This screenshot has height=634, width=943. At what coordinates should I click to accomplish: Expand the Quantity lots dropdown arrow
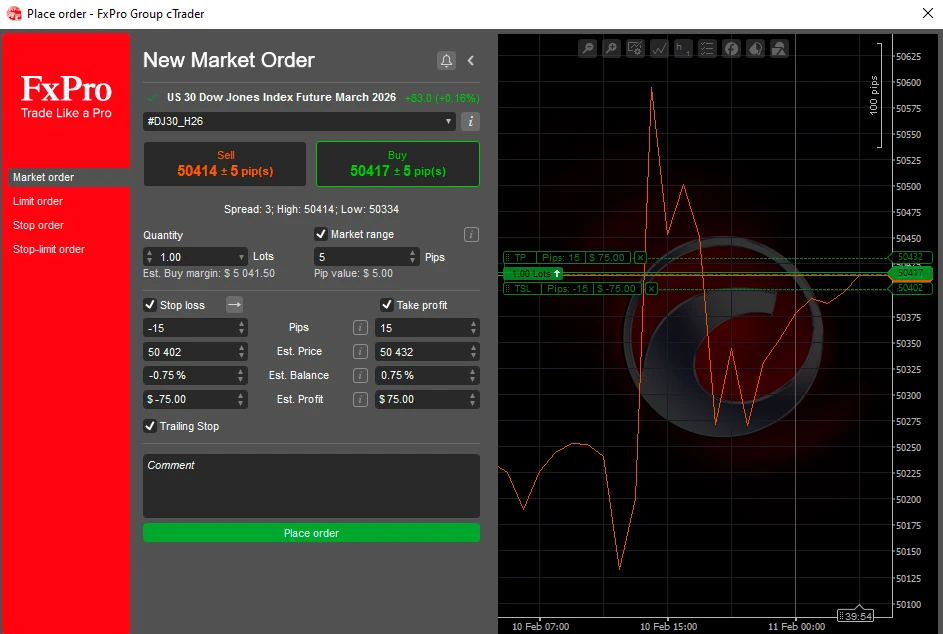click(241, 257)
